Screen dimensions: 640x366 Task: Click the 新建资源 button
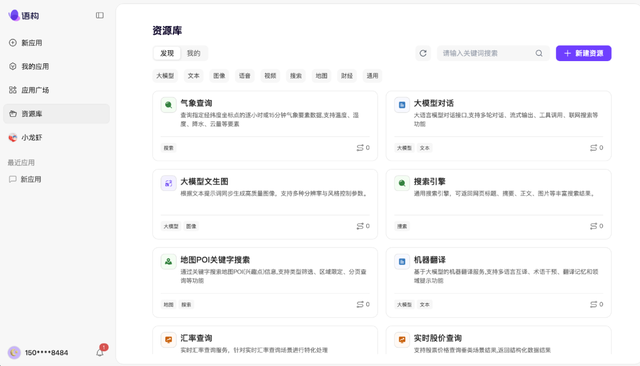click(x=583, y=53)
